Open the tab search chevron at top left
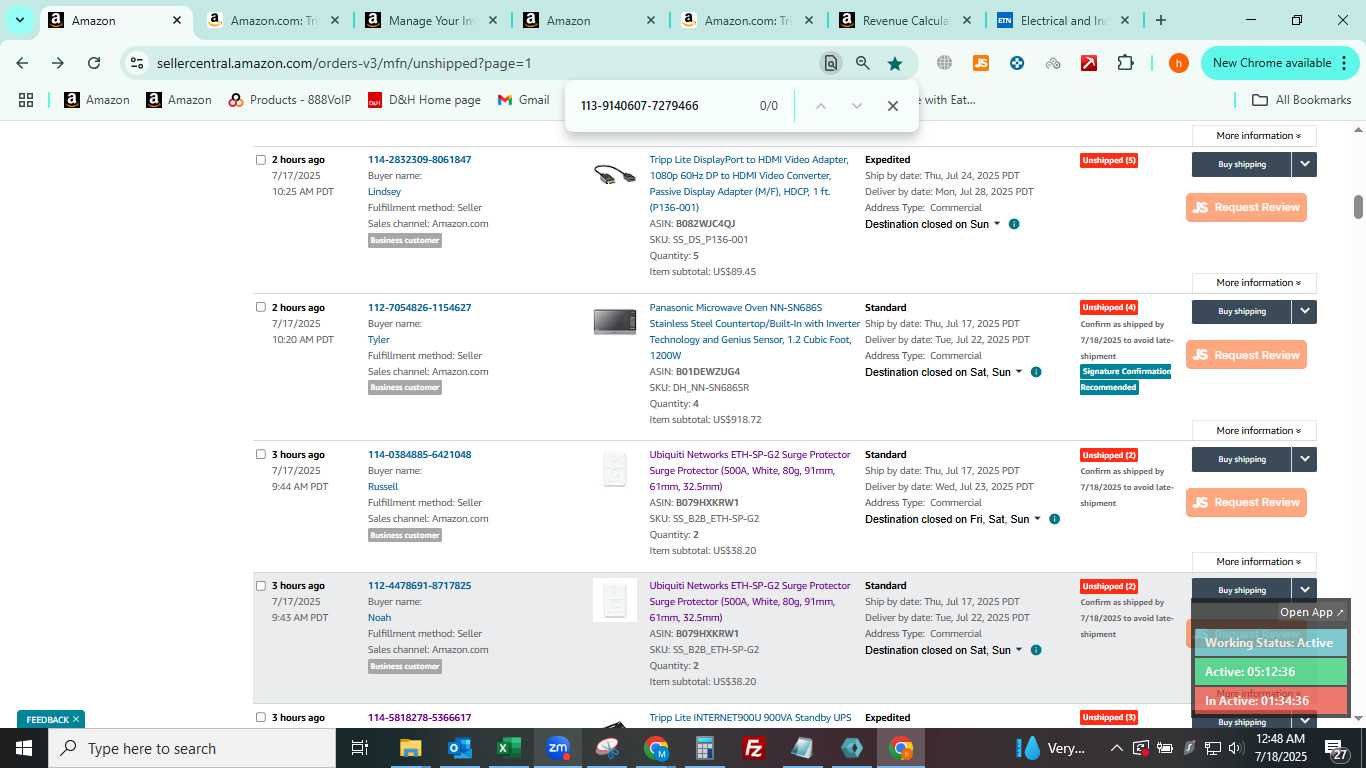Screen dimensions: 1366x768 (x=20, y=20)
